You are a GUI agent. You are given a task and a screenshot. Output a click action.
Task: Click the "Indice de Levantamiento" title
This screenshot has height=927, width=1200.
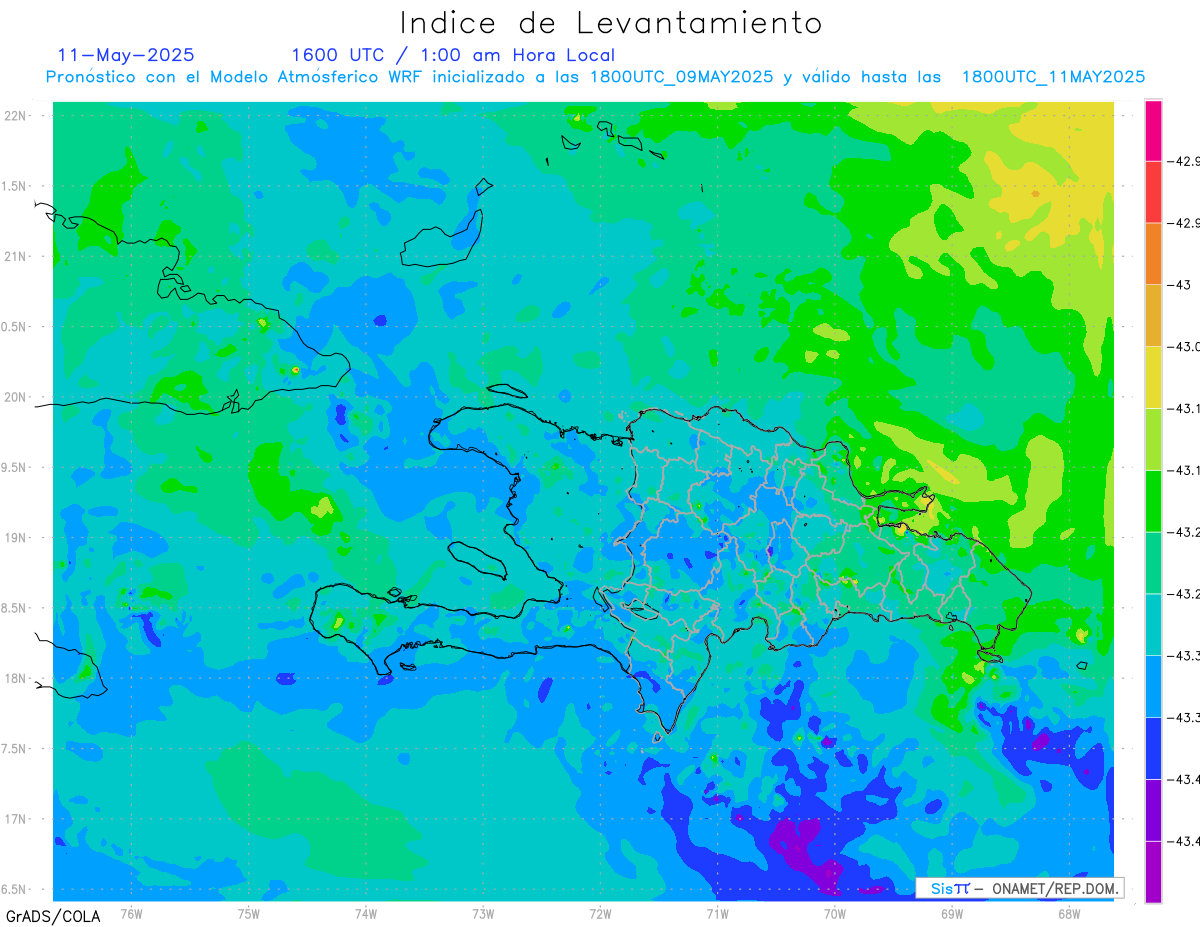(x=611, y=23)
